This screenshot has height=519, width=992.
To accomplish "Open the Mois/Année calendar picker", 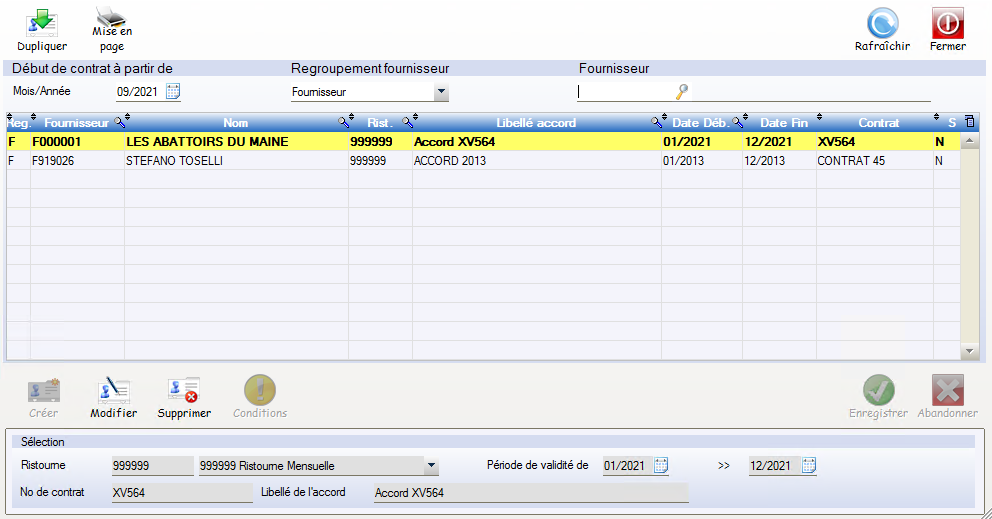I will click(x=173, y=92).
